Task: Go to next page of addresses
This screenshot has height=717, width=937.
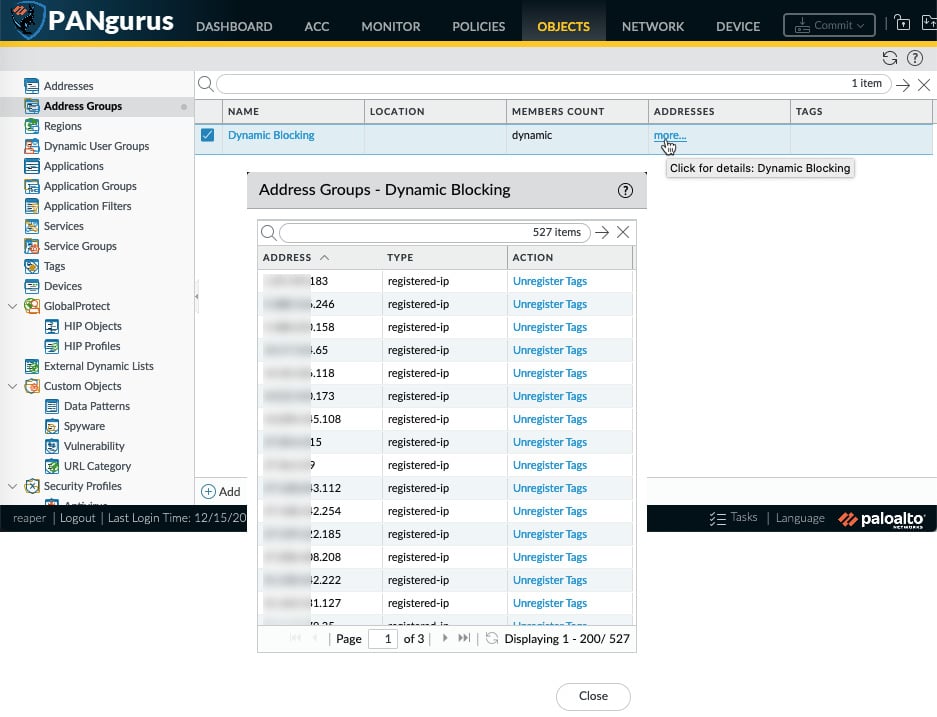Action: pos(445,638)
